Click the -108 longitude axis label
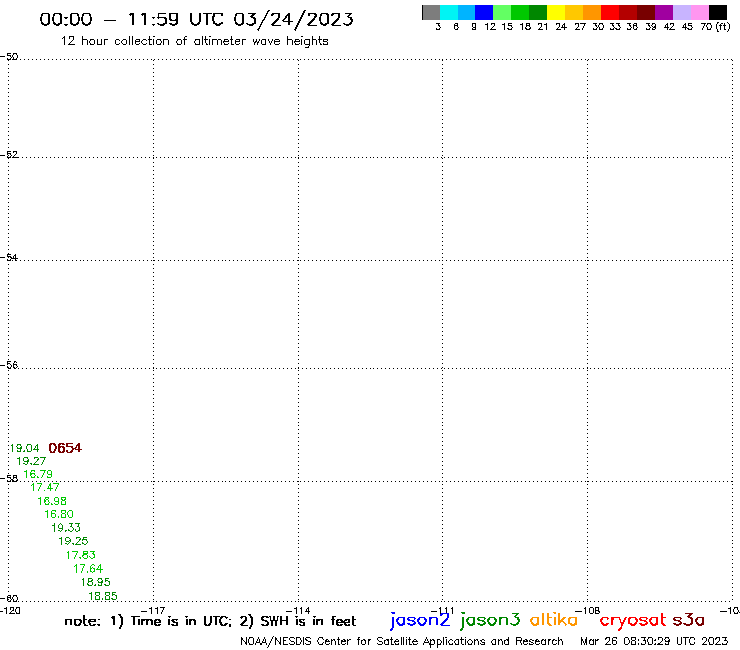The width and height of the screenshot is (740, 650). (588, 611)
